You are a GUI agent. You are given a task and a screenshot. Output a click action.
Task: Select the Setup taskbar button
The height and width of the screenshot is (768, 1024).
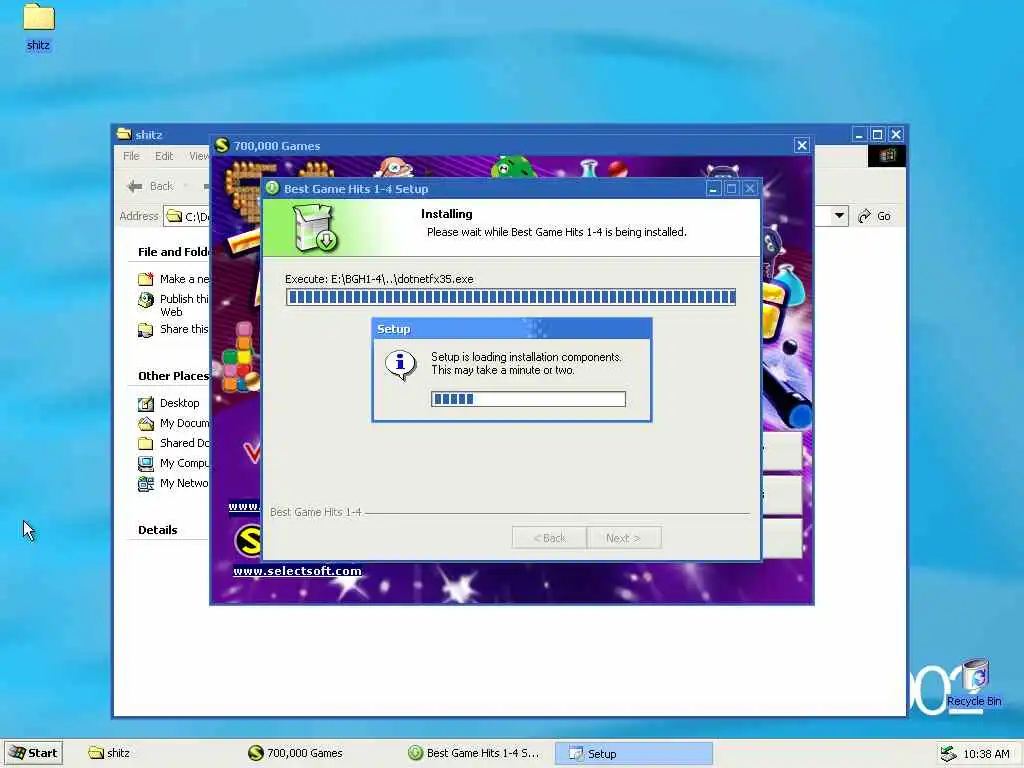(x=633, y=754)
